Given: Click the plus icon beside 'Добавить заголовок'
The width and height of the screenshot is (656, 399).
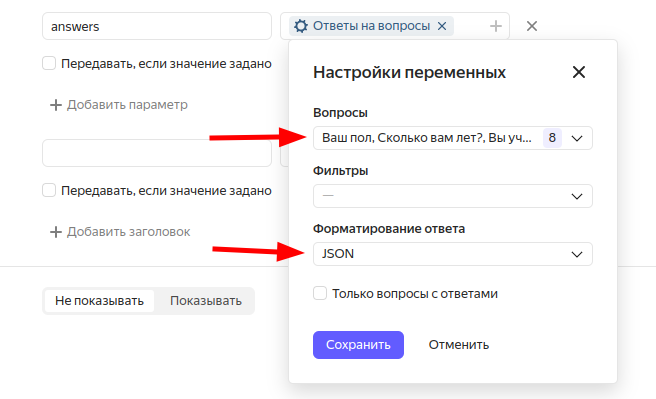Looking at the screenshot, I should 56,232.
